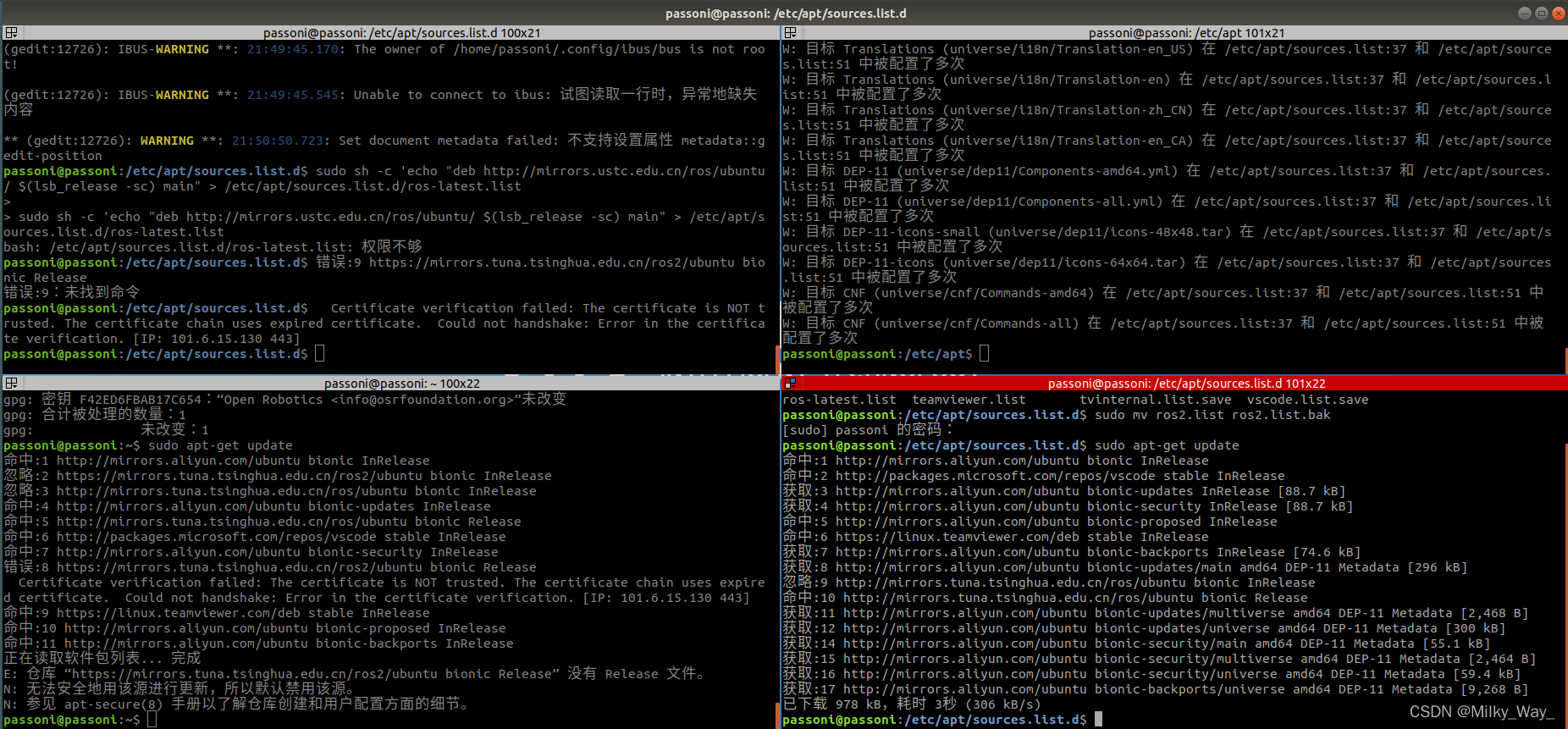Click the '获取:3' bionic-updates InRelease [88.7 kB] line
This screenshot has height=729, width=1568.
[1064, 491]
